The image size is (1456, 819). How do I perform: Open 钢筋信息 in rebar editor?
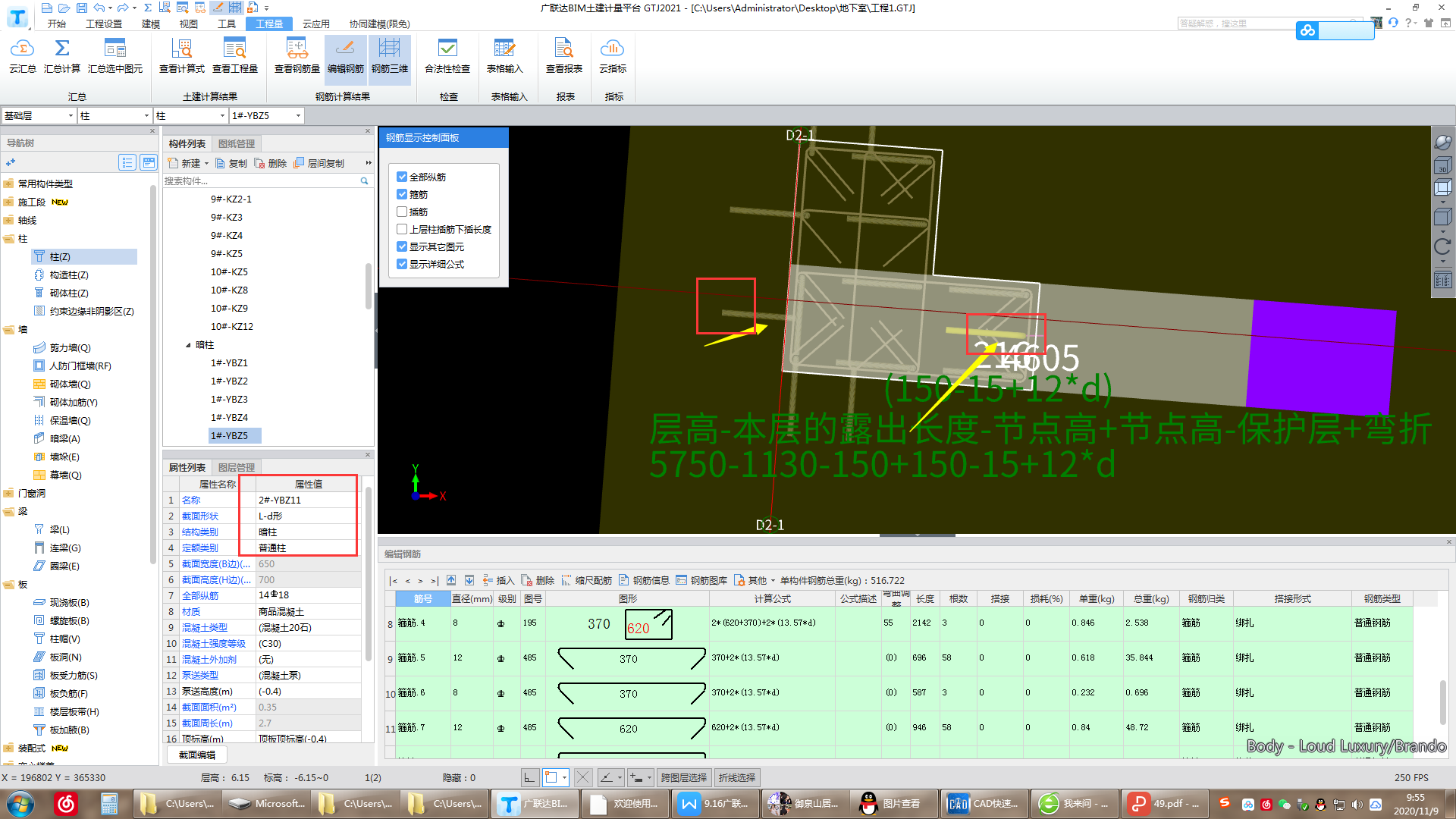(644, 580)
